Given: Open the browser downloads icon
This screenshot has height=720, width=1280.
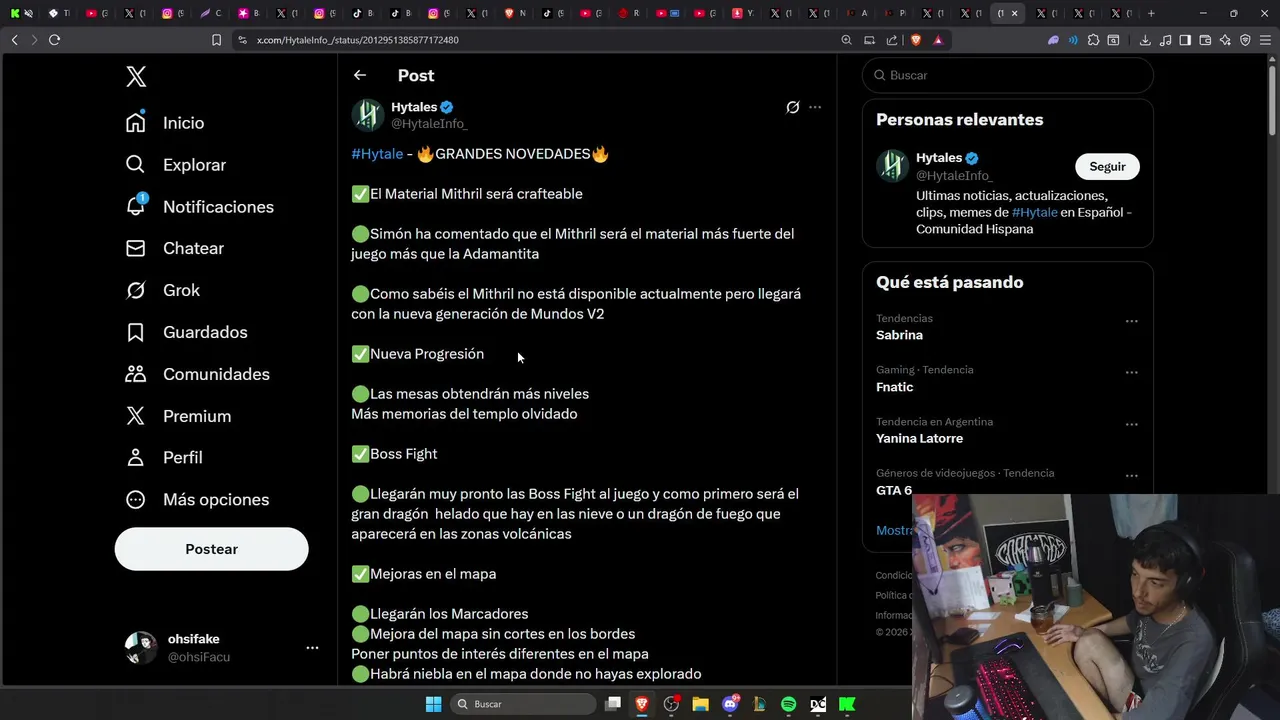Looking at the screenshot, I should (x=1145, y=40).
